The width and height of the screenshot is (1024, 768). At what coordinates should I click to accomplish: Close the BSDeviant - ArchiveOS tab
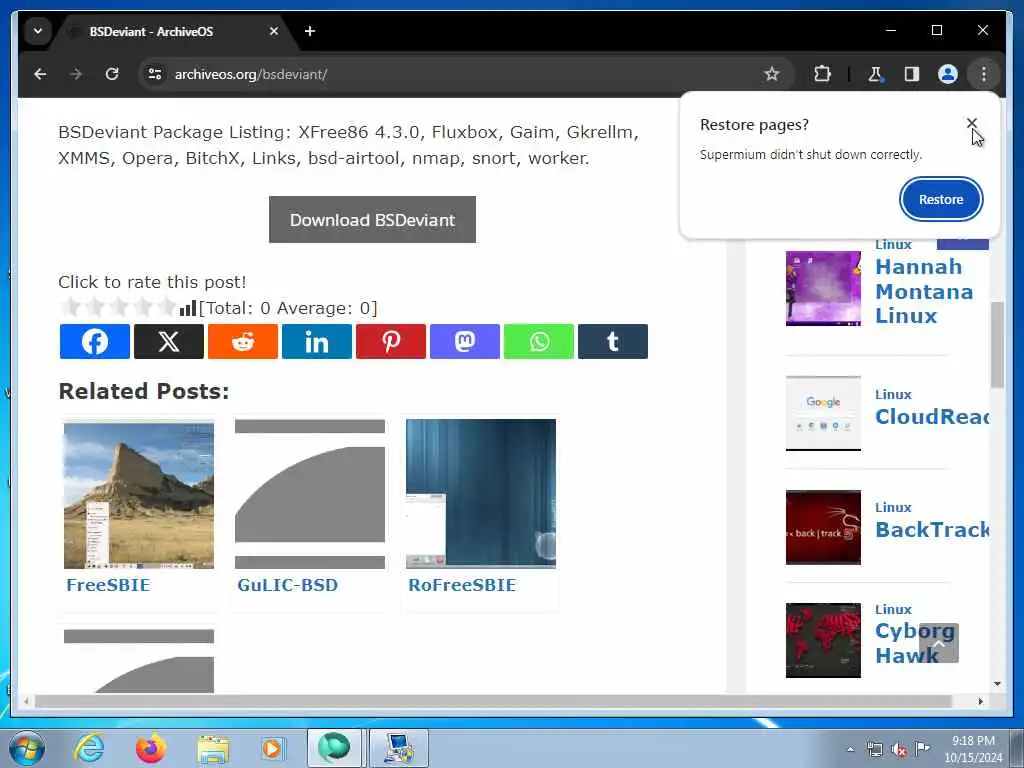(274, 31)
